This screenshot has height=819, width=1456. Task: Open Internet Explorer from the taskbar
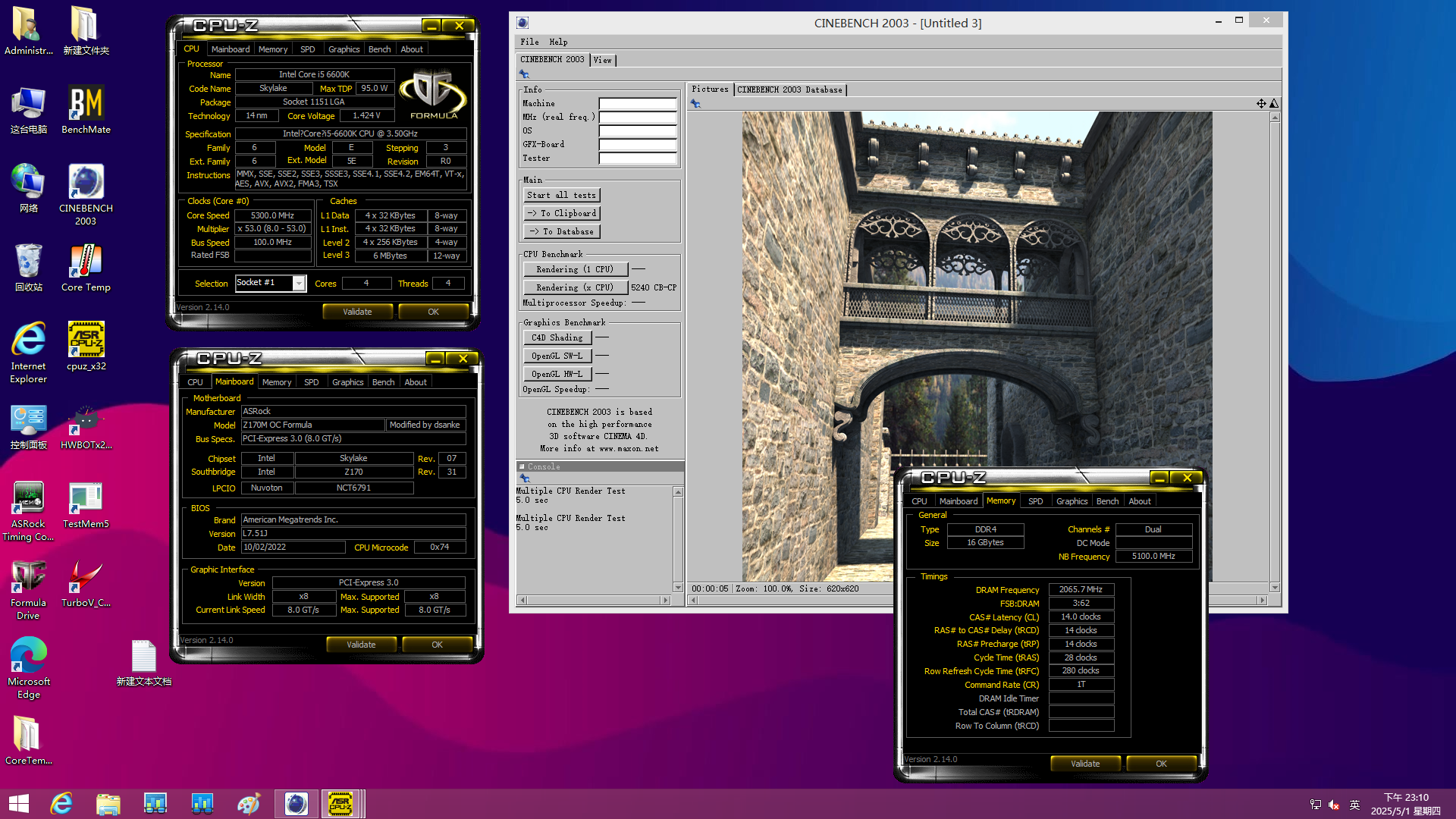pyautogui.click(x=61, y=804)
